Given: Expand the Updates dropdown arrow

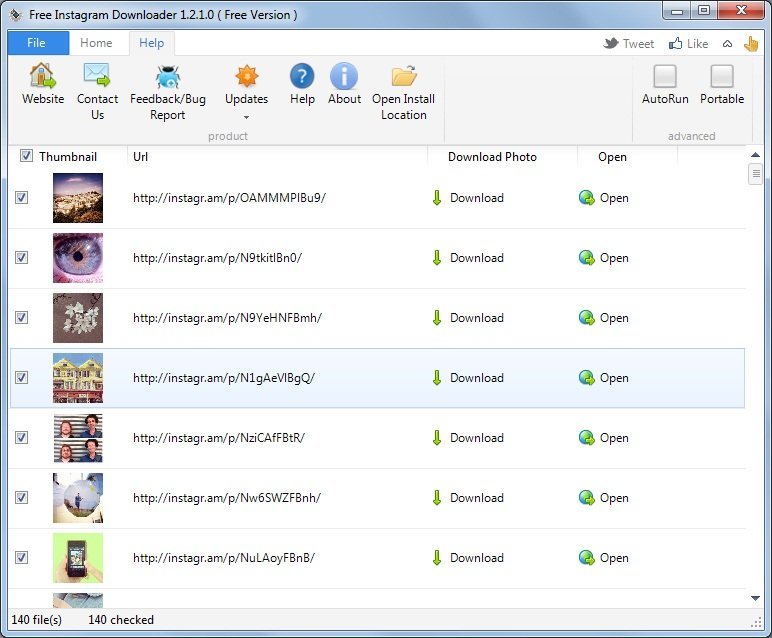Looking at the screenshot, I should coord(246,117).
